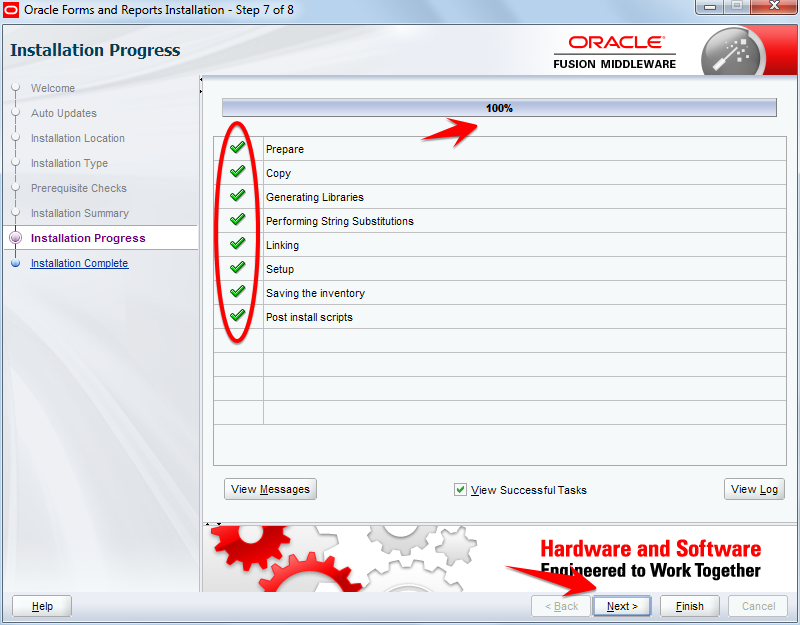Click the View Messages button

270,489
